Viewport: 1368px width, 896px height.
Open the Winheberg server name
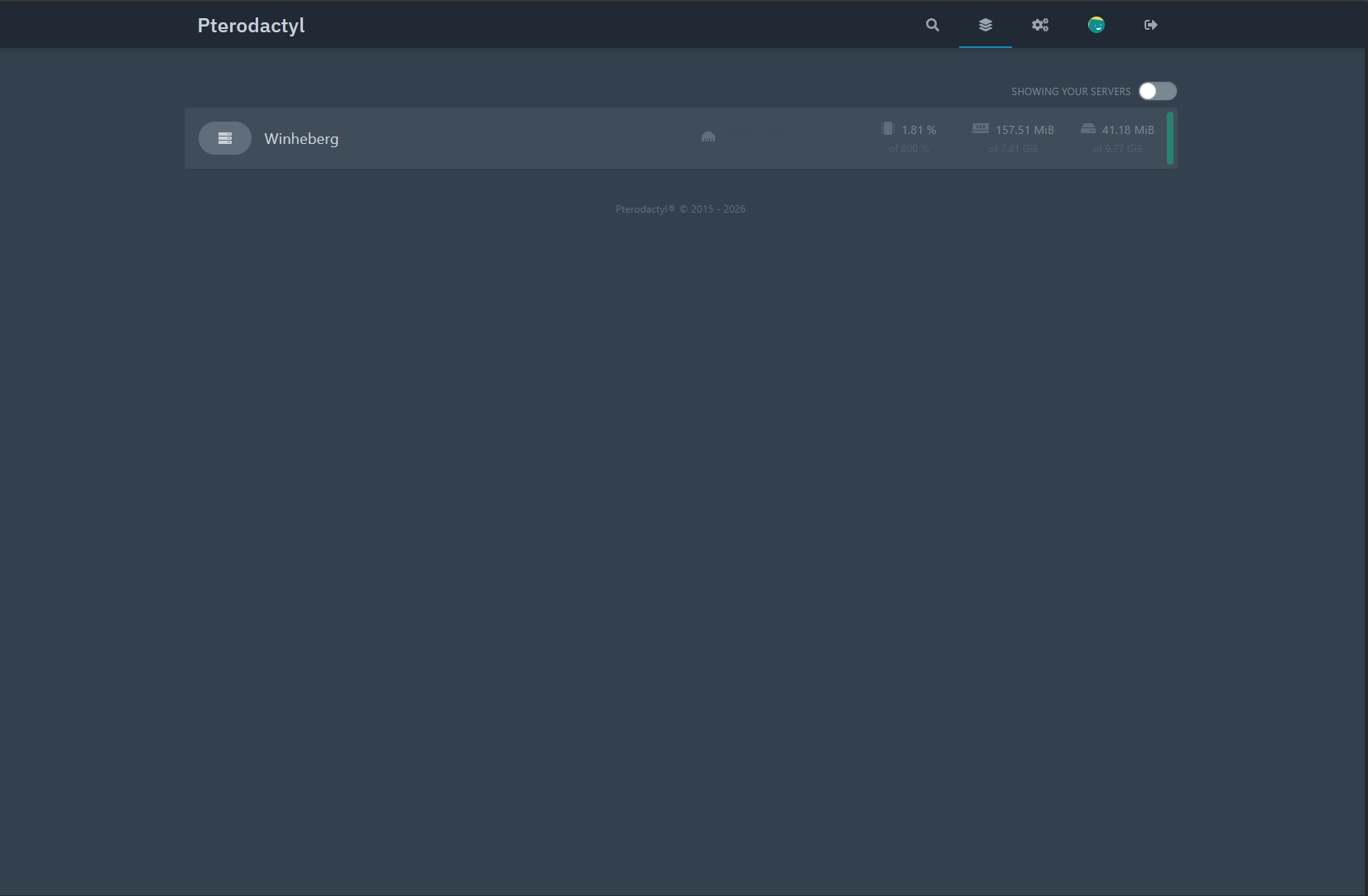[301, 139]
